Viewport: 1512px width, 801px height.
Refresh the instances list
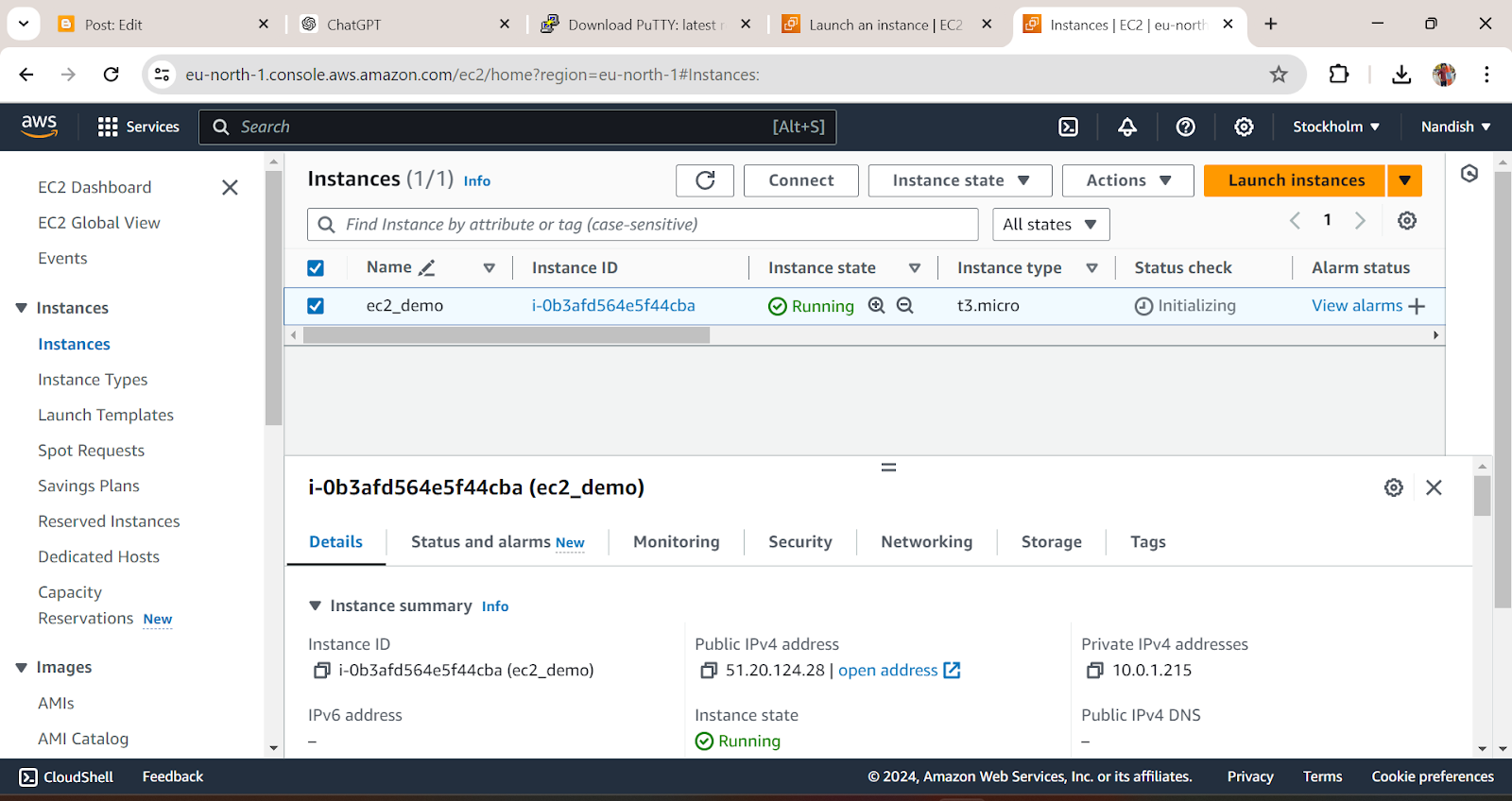705,180
